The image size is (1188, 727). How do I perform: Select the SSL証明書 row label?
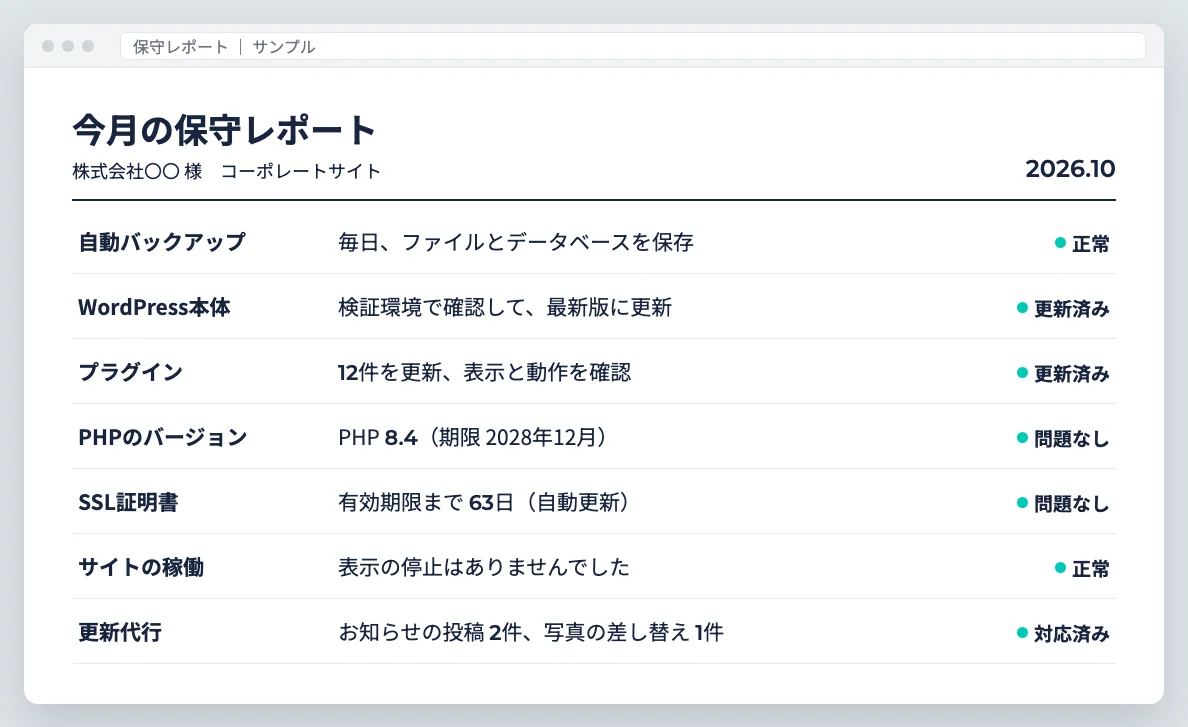[129, 503]
